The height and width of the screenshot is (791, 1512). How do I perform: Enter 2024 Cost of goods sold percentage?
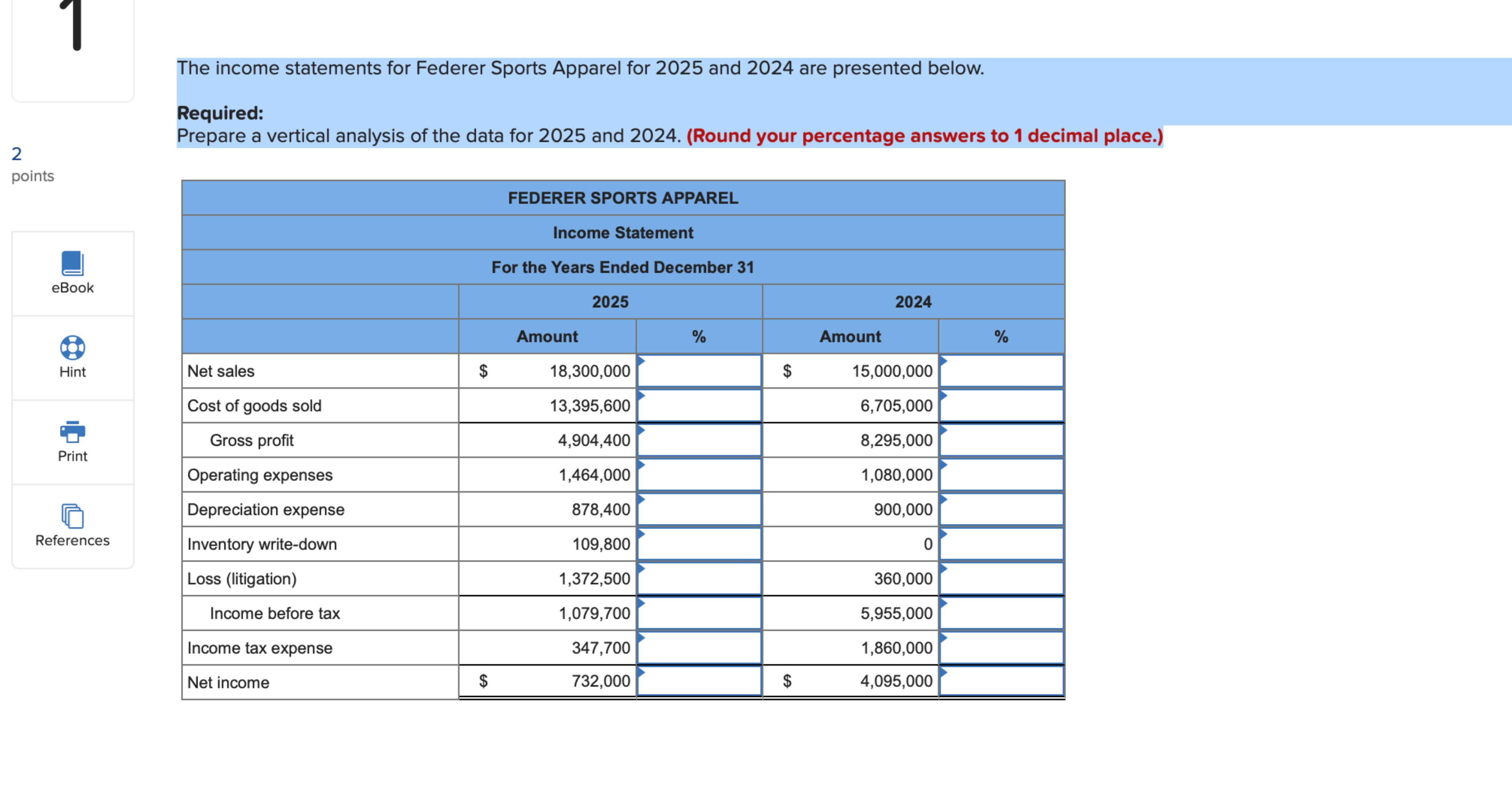[1001, 406]
